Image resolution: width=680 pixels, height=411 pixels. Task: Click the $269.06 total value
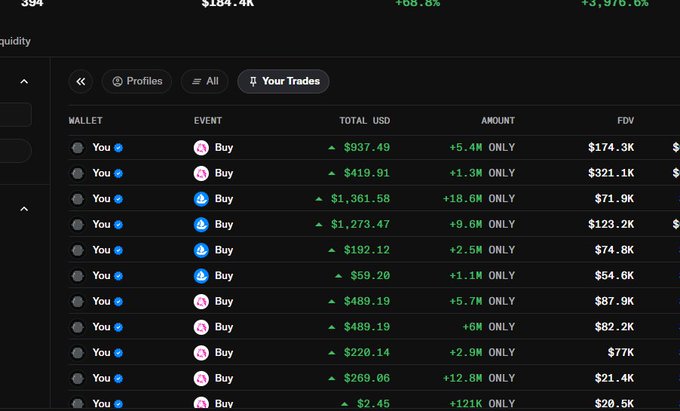click(x=367, y=378)
